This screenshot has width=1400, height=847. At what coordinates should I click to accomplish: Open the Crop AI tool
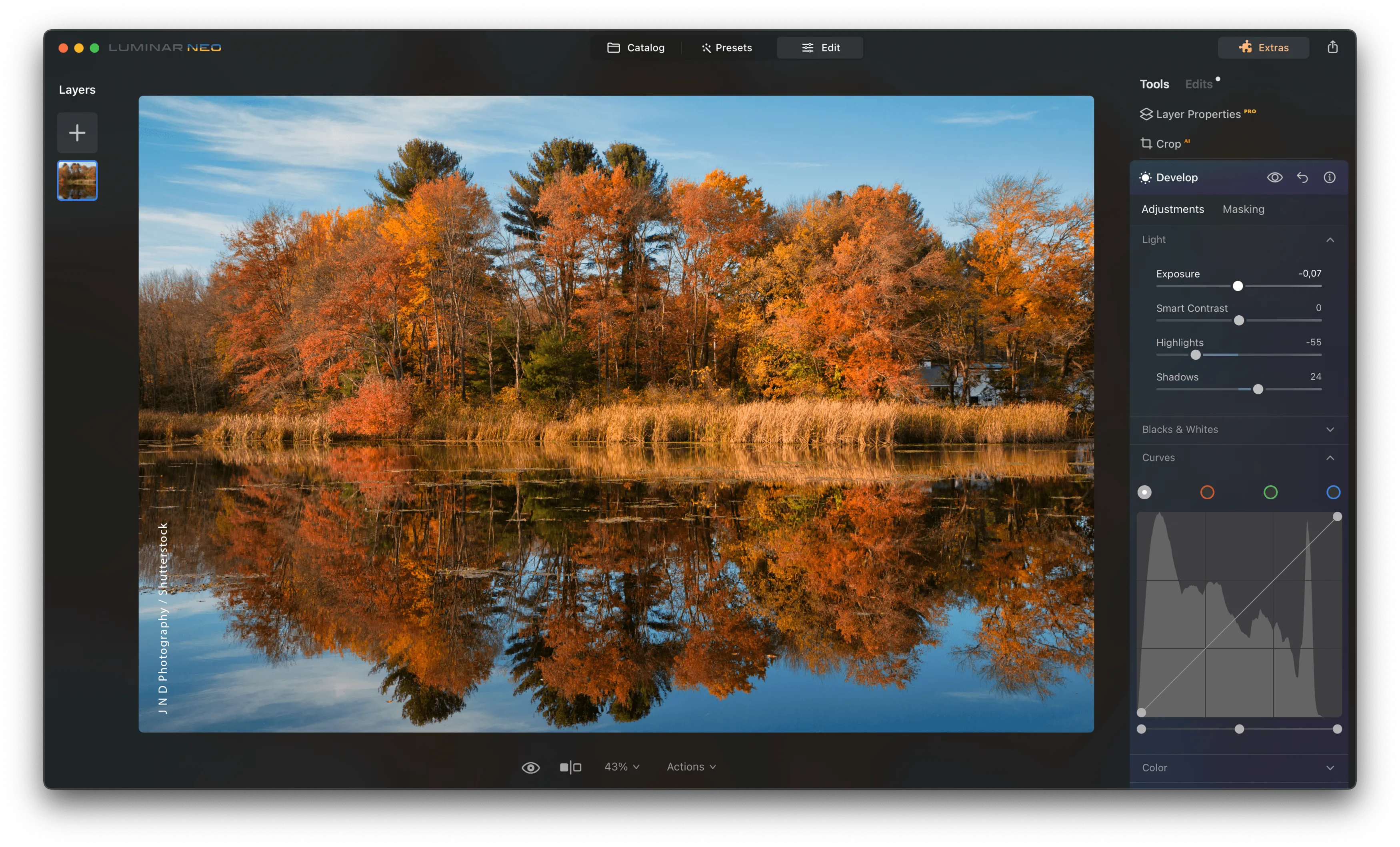tap(1168, 144)
